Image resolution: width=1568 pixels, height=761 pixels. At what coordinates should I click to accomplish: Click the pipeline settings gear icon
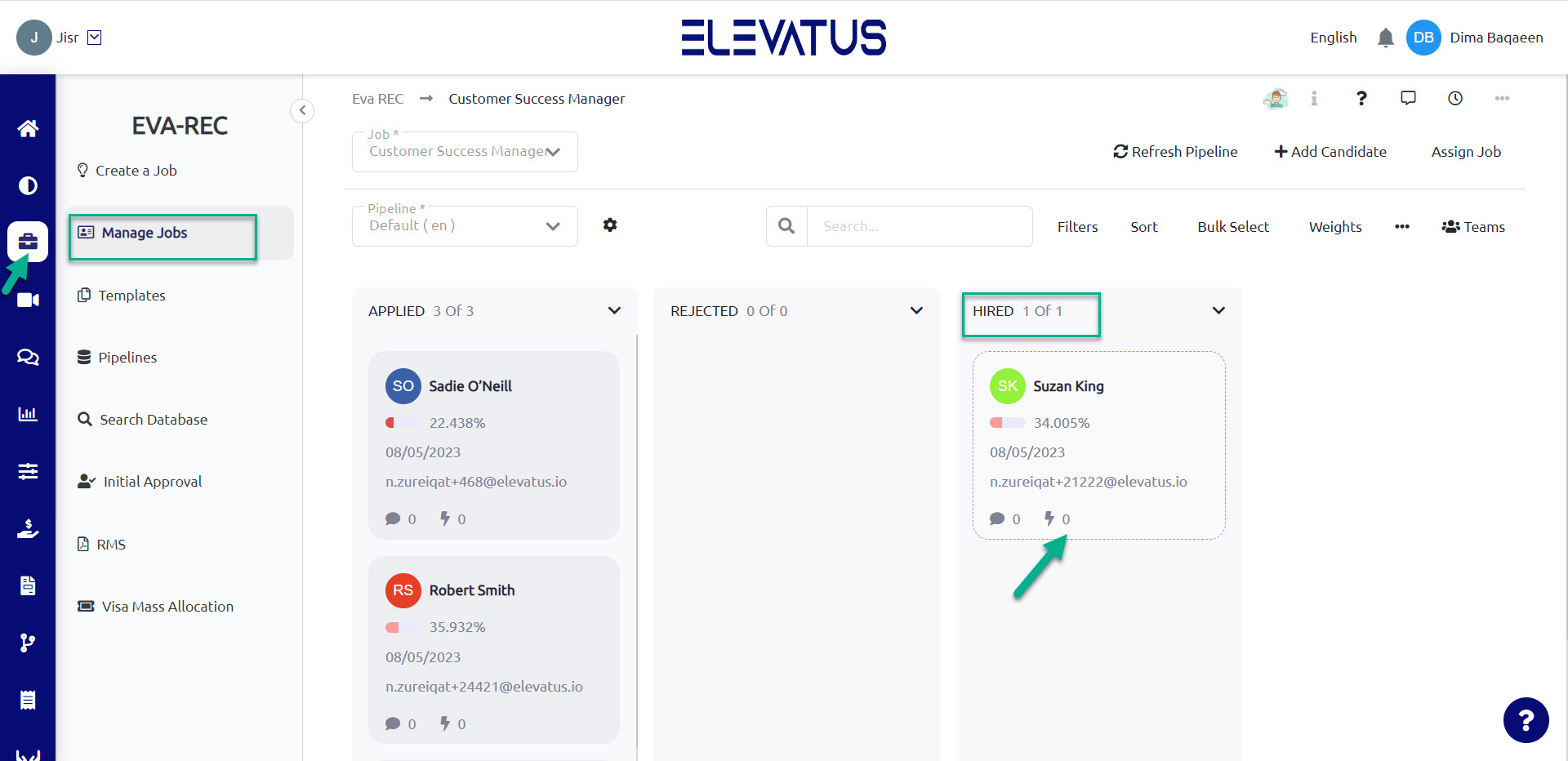[x=610, y=225]
